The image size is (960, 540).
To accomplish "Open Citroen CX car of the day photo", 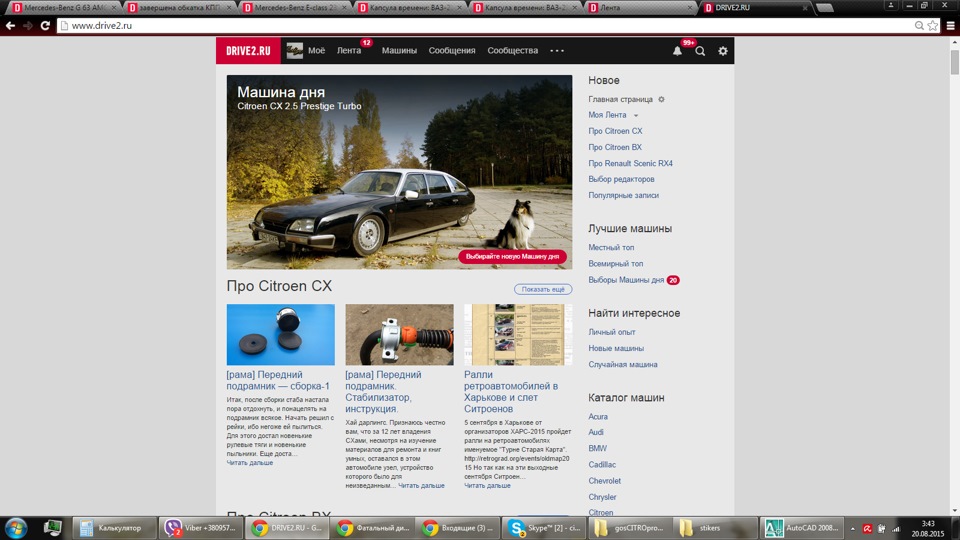I will click(399, 172).
